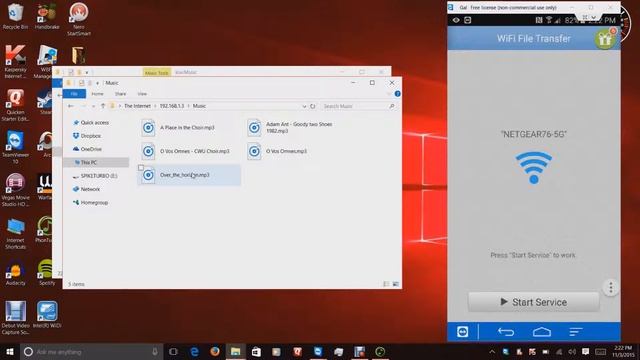Open TeamViewer 10 desktop shortcut

15,148
